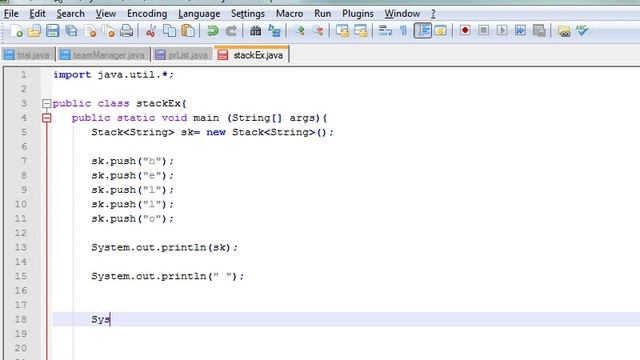The width and height of the screenshot is (640, 360).
Task: Open the Search menu
Action: (x=70, y=14)
